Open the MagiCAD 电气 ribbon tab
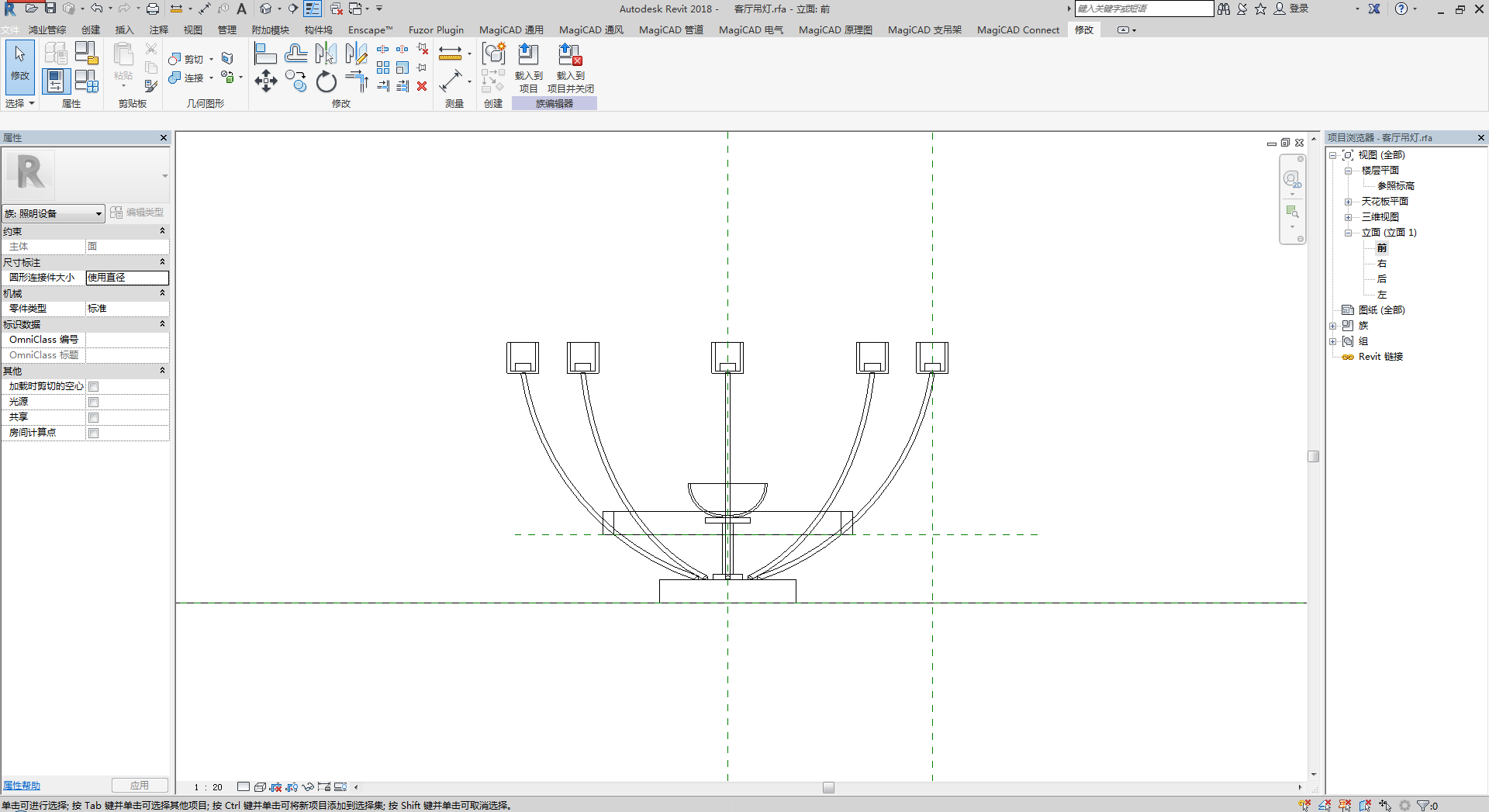This screenshot has height=812, width=1489. 751,29
